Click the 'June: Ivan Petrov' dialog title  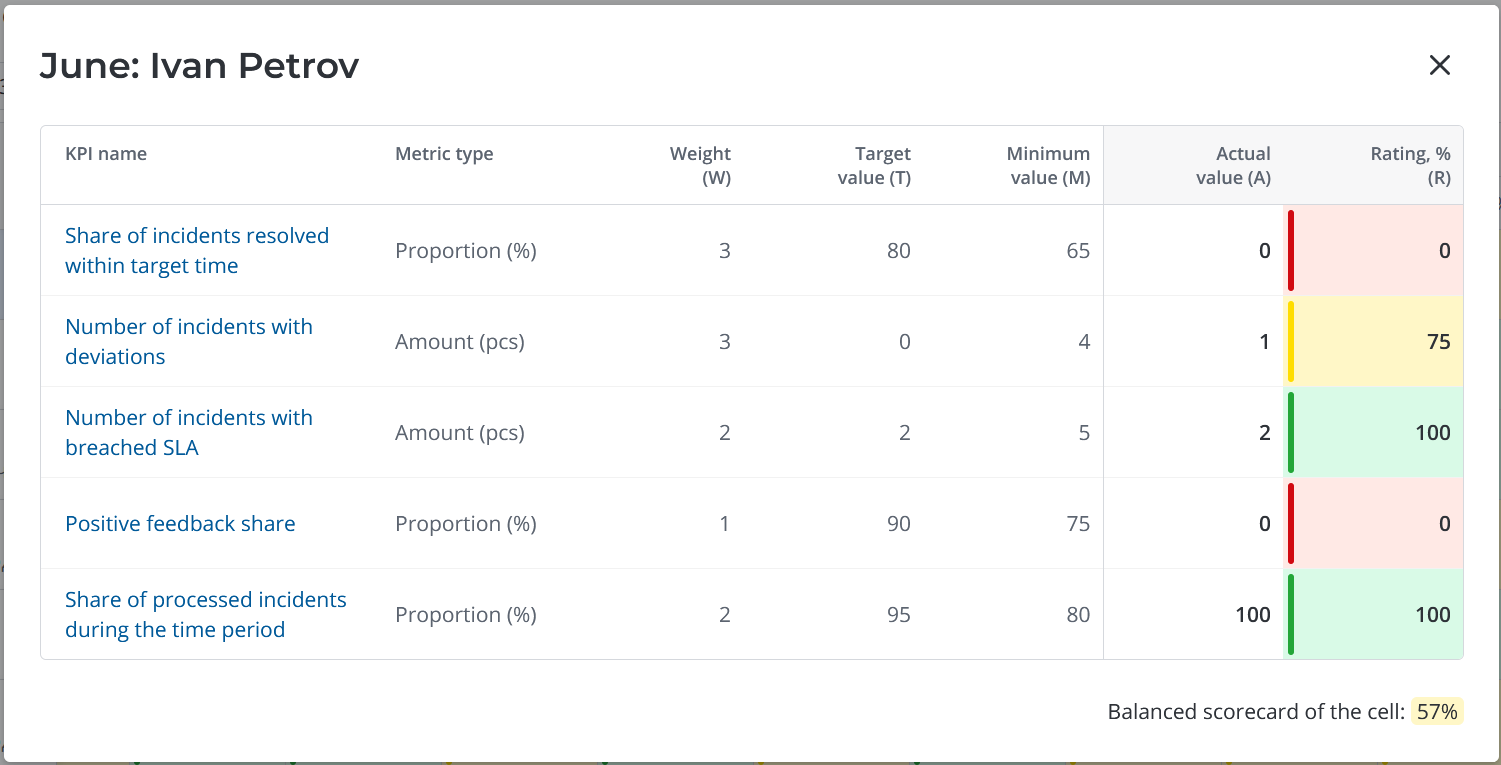(x=199, y=66)
